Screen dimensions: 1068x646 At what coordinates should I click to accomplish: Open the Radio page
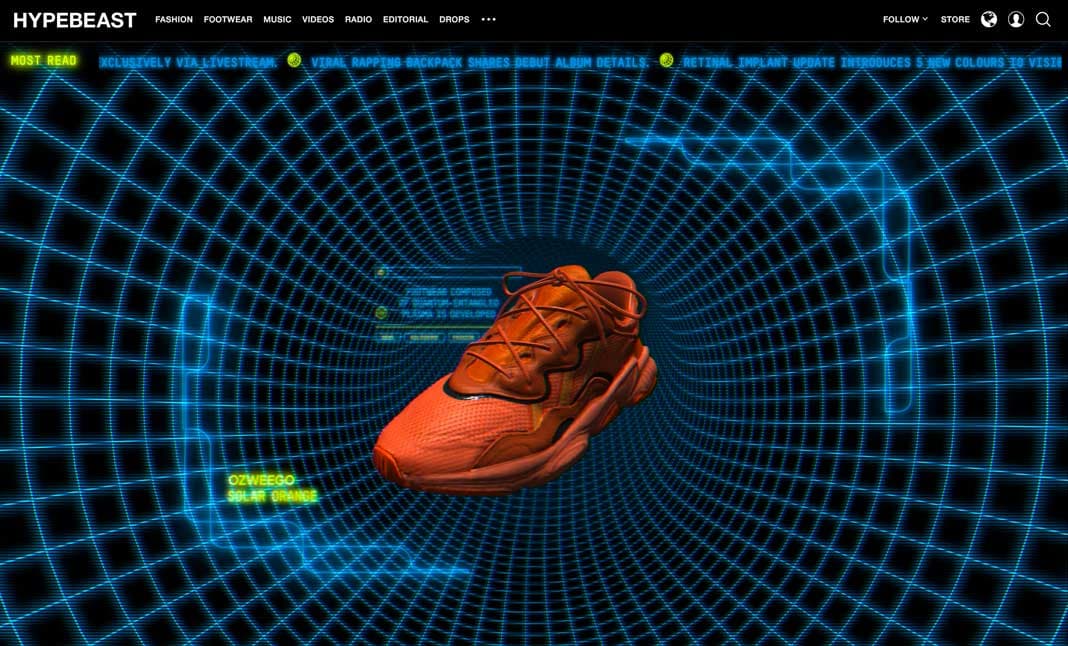pos(358,20)
